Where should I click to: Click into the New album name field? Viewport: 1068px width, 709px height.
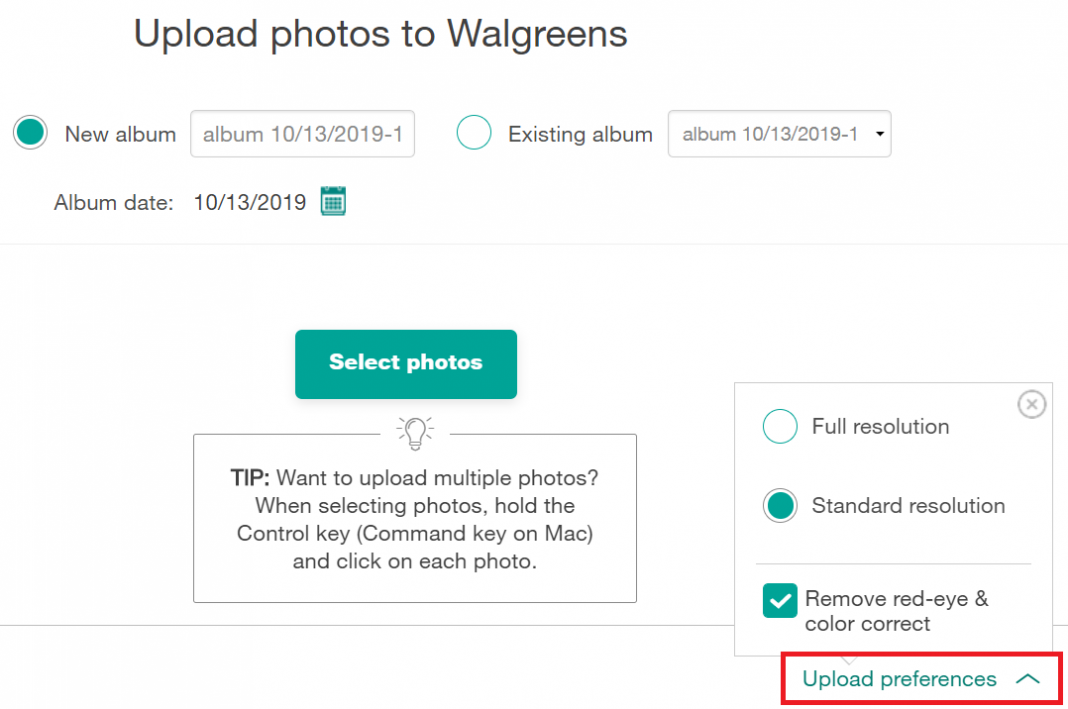(302, 134)
